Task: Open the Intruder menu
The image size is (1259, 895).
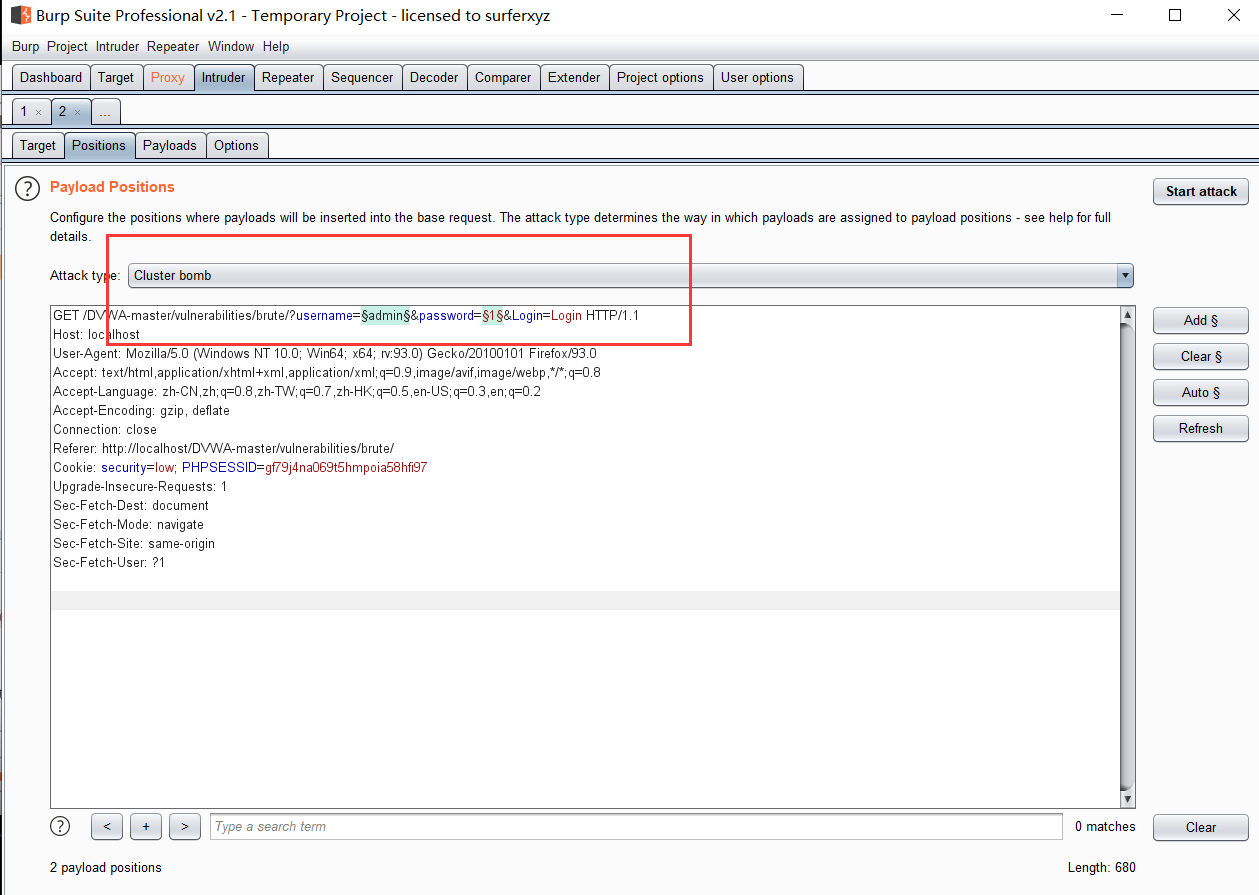Action: [119, 47]
